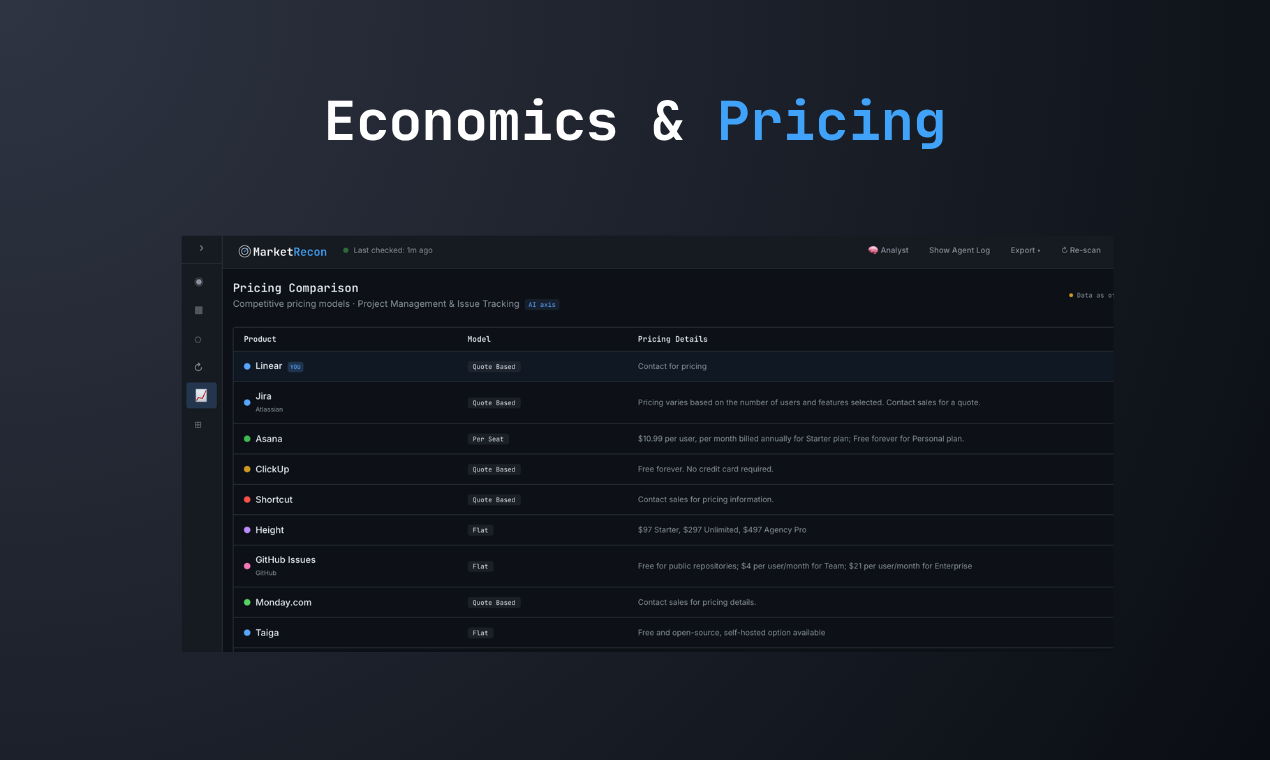
Task: Select the Product column header
Action: (x=259, y=339)
